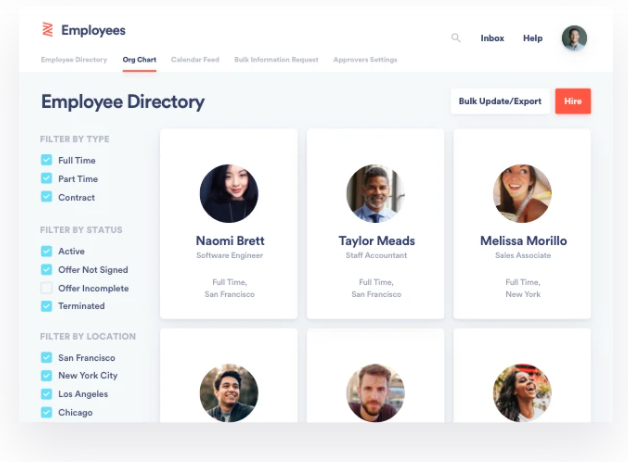Uncheck the Los Angeles location
Viewport: 628px width, 462px height.
[x=46, y=394]
